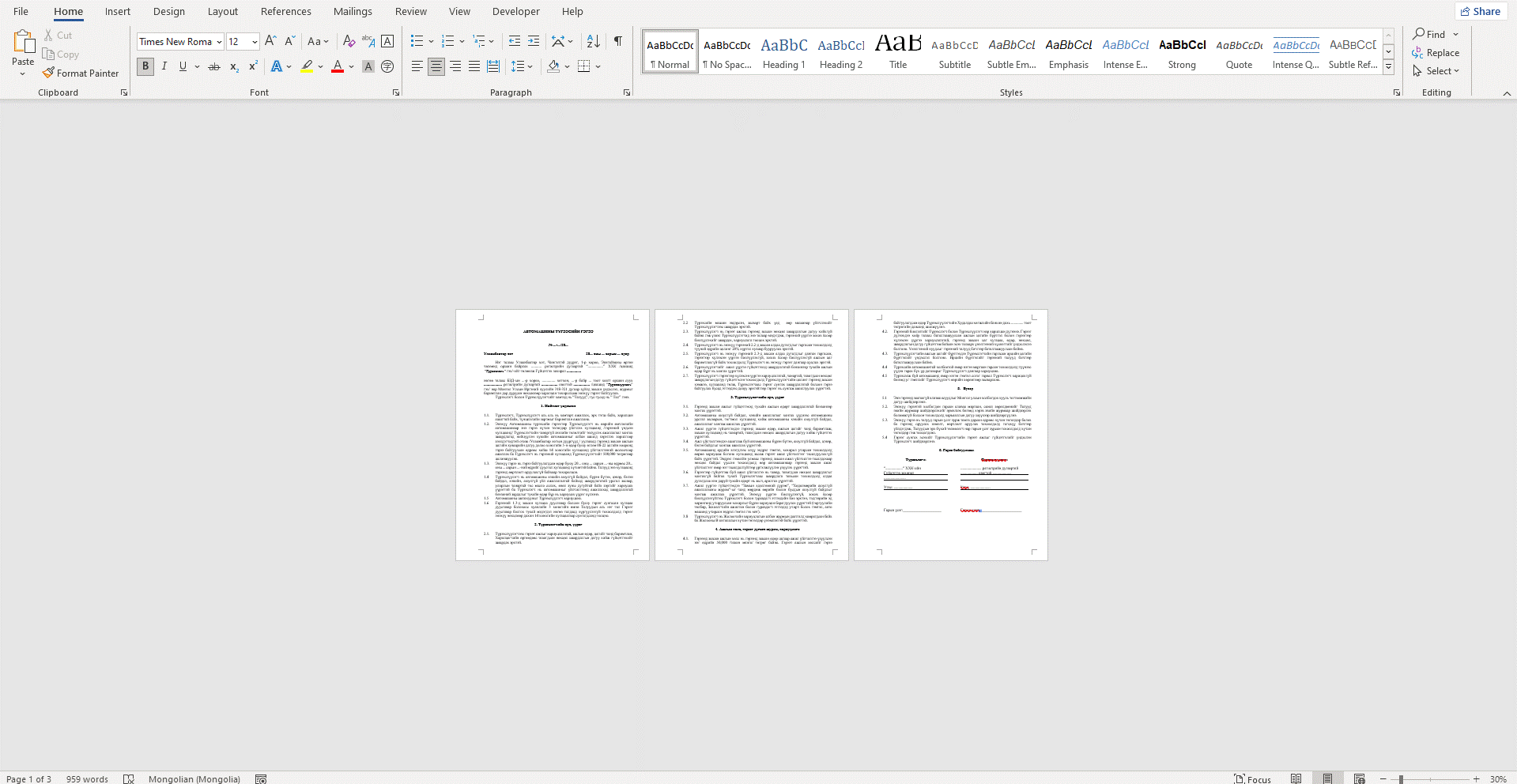Adjust the zoom slider in status bar
1517x784 pixels.
(x=1401, y=779)
